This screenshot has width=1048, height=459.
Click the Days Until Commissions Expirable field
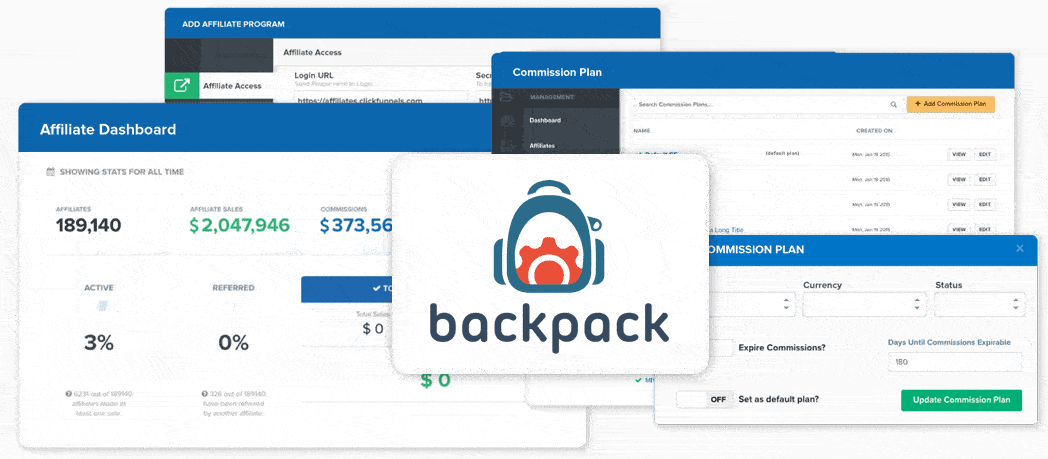(955, 362)
